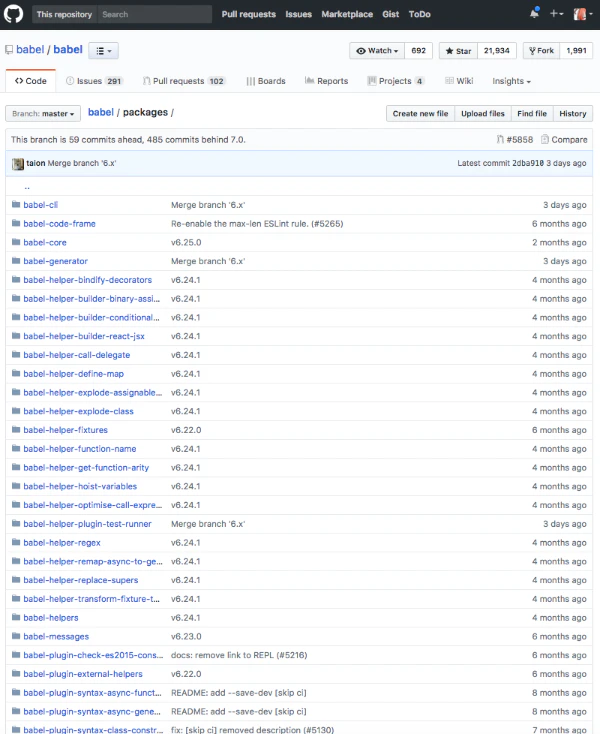This screenshot has width=600, height=734.
Task: Star the babel repository
Action: coord(458,51)
